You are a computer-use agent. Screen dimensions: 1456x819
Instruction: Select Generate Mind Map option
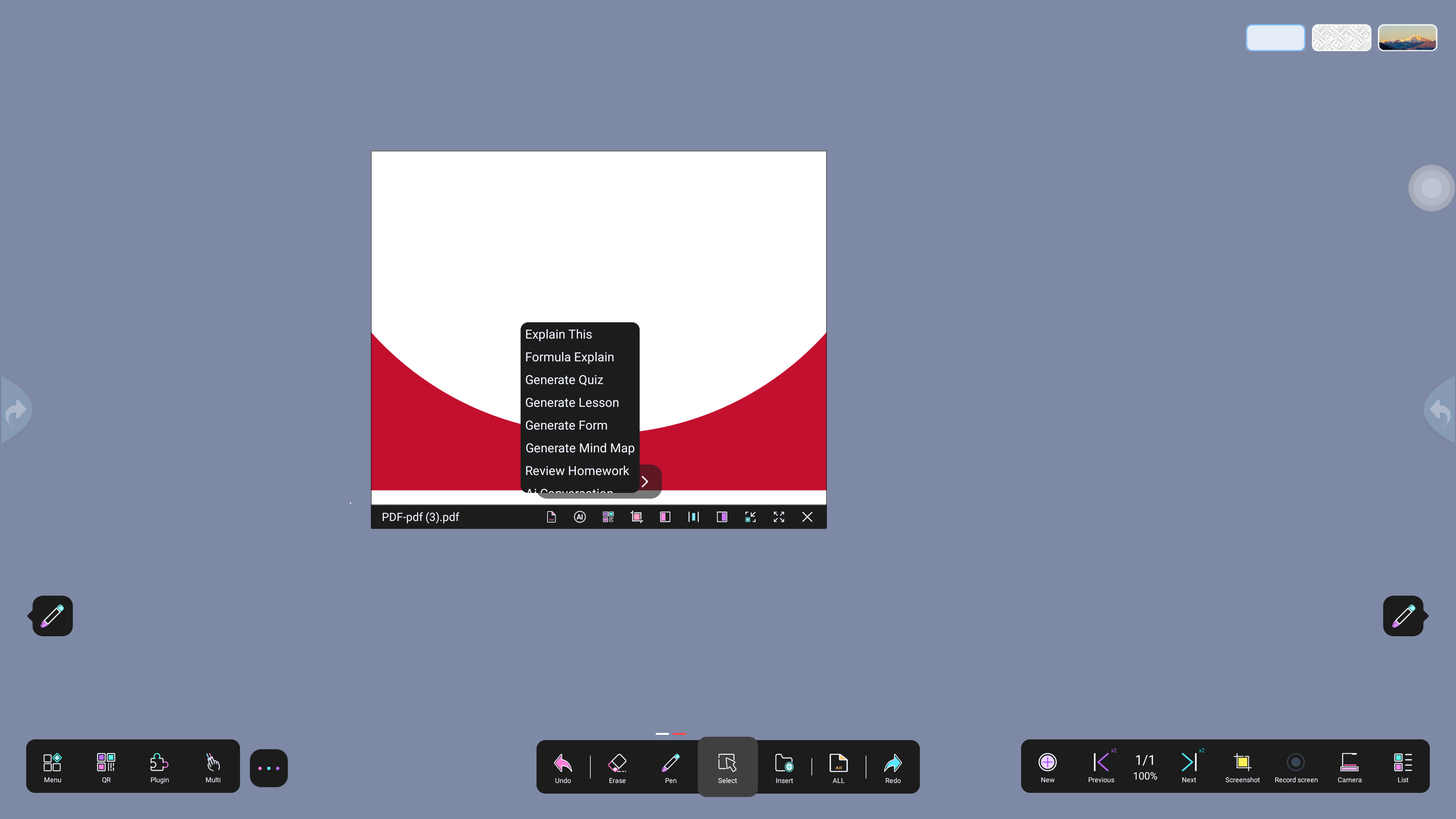(x=580, y=448)
